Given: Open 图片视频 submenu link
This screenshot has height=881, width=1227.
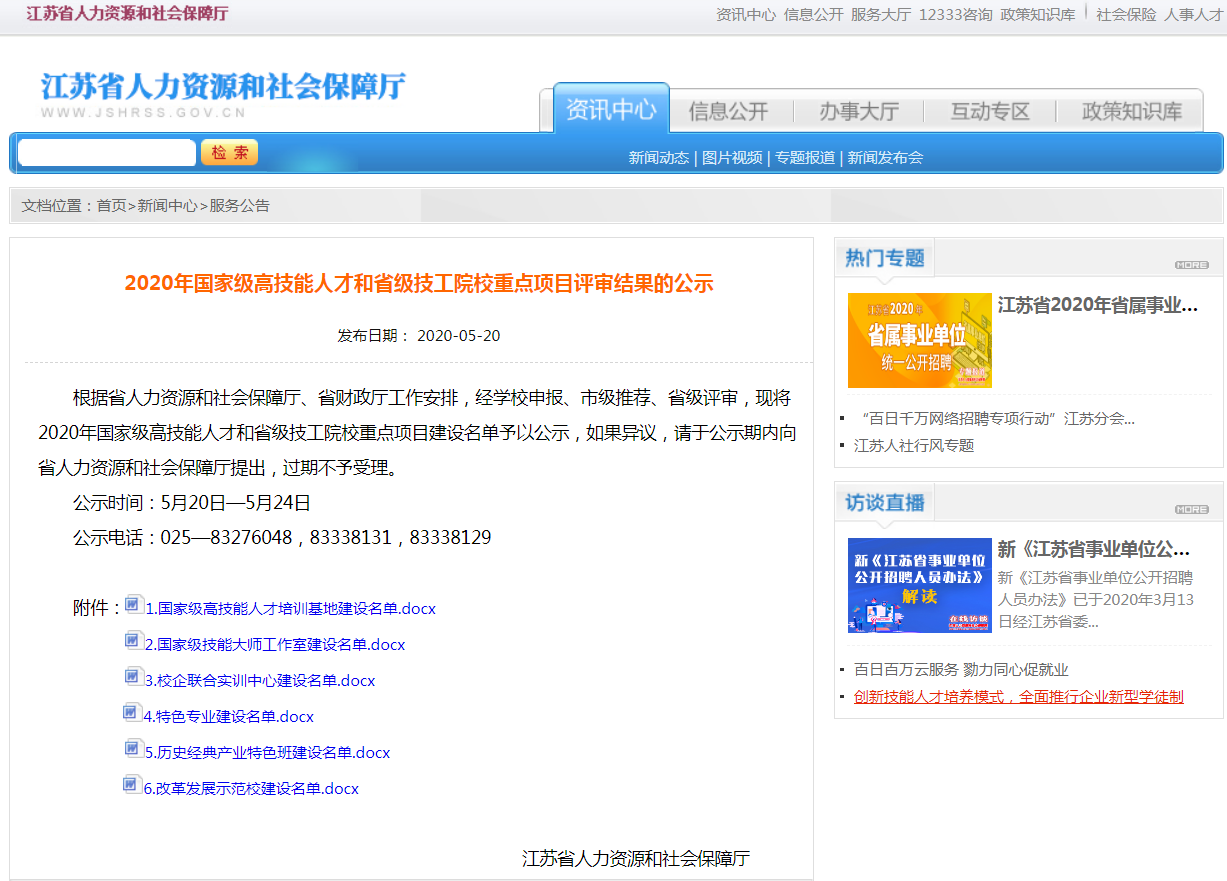Looking at the screenshot, I should pyautogui.click(x=731, y=157).
